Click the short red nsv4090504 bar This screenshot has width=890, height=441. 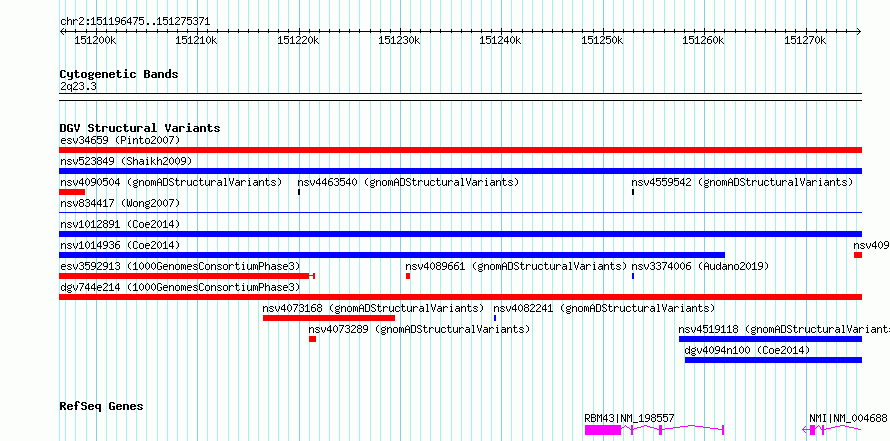pos(72,192)
